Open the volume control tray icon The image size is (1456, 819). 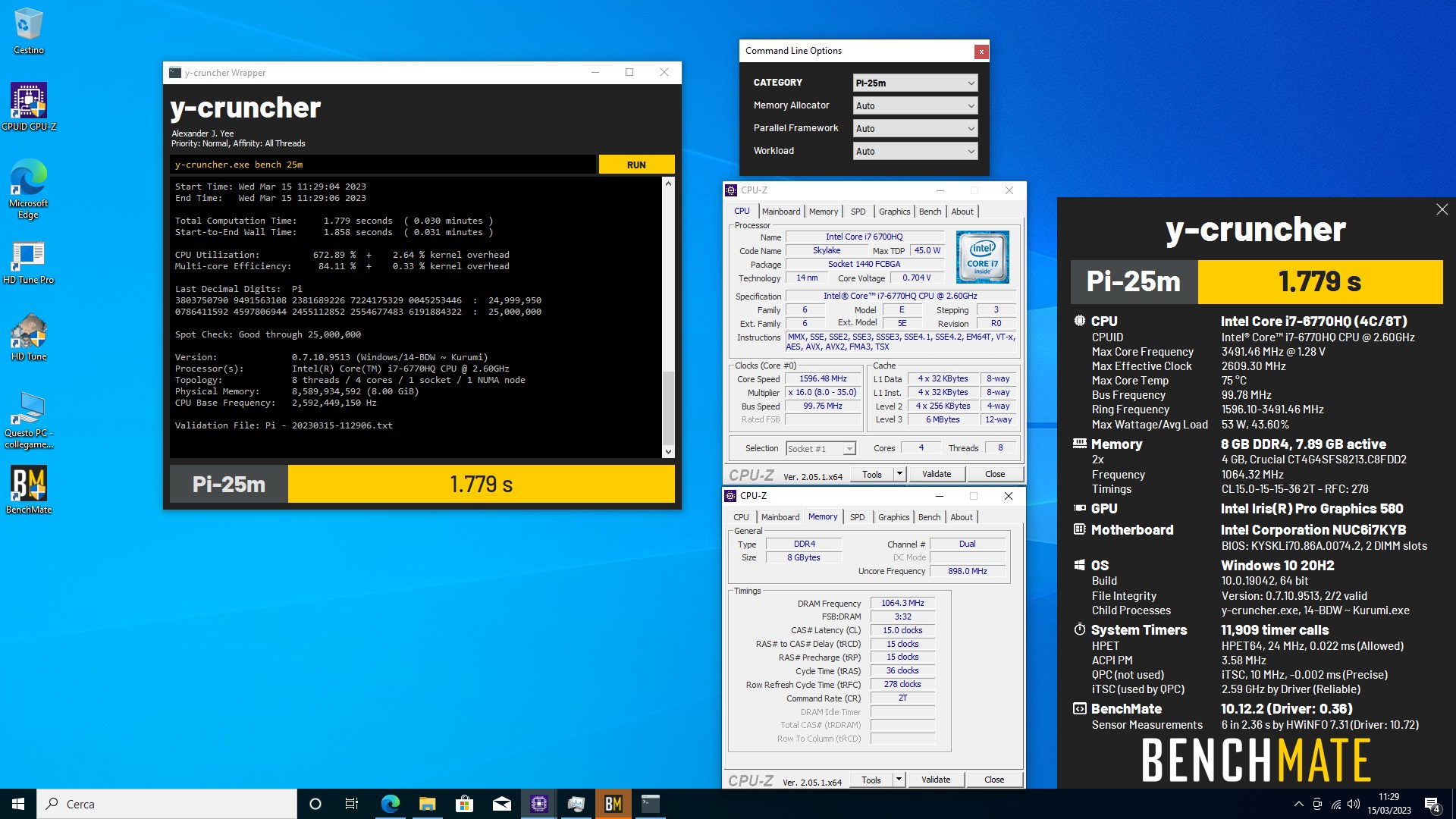tap(1354, 804)
